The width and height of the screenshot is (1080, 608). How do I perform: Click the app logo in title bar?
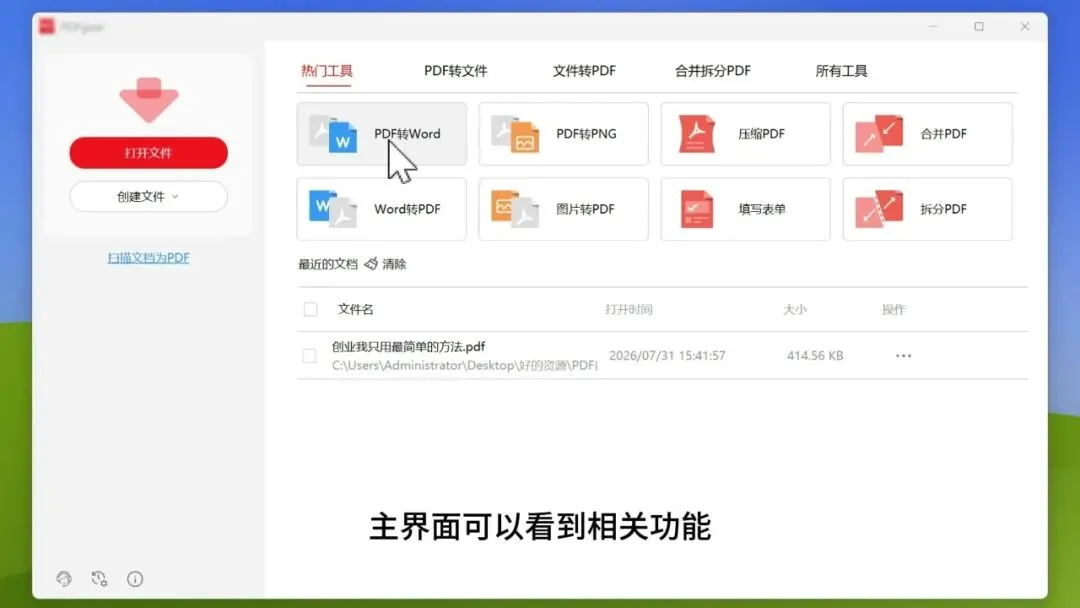[x=47, y=26]
